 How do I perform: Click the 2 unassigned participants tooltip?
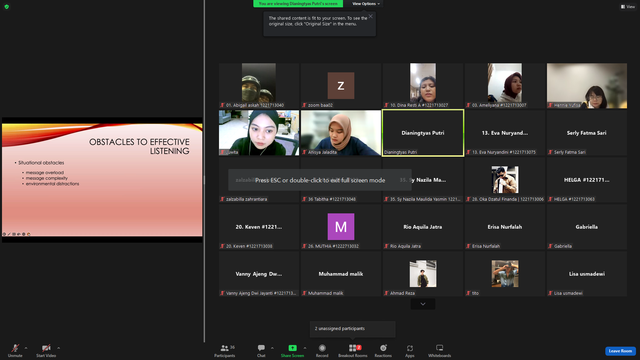click(353, 329)
